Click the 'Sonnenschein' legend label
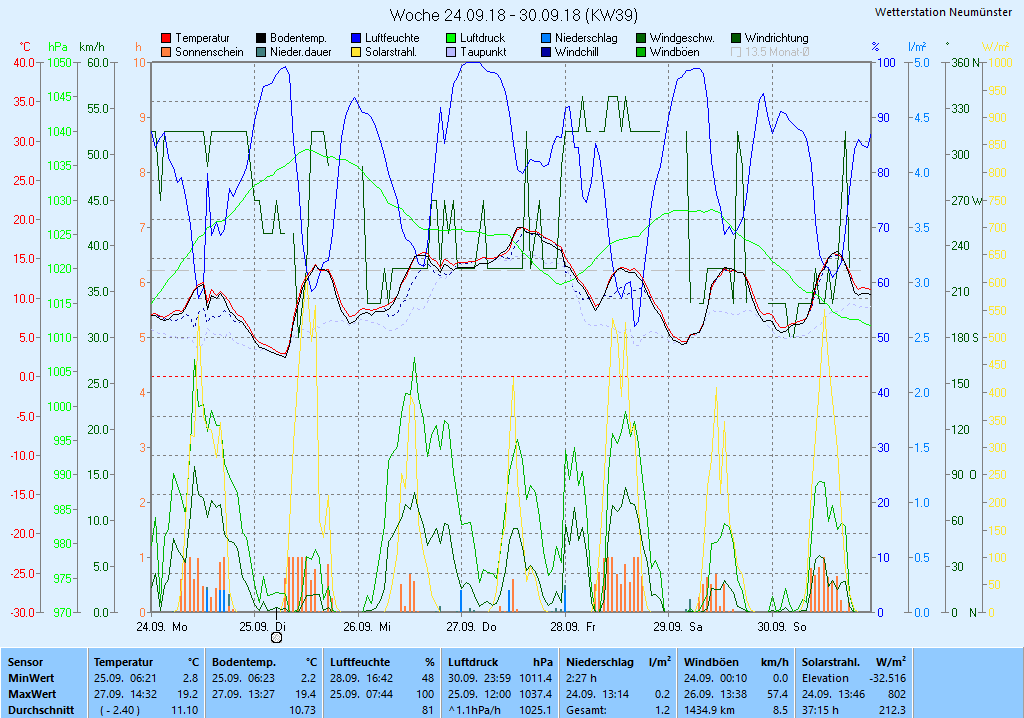 (x=209, y=52)
